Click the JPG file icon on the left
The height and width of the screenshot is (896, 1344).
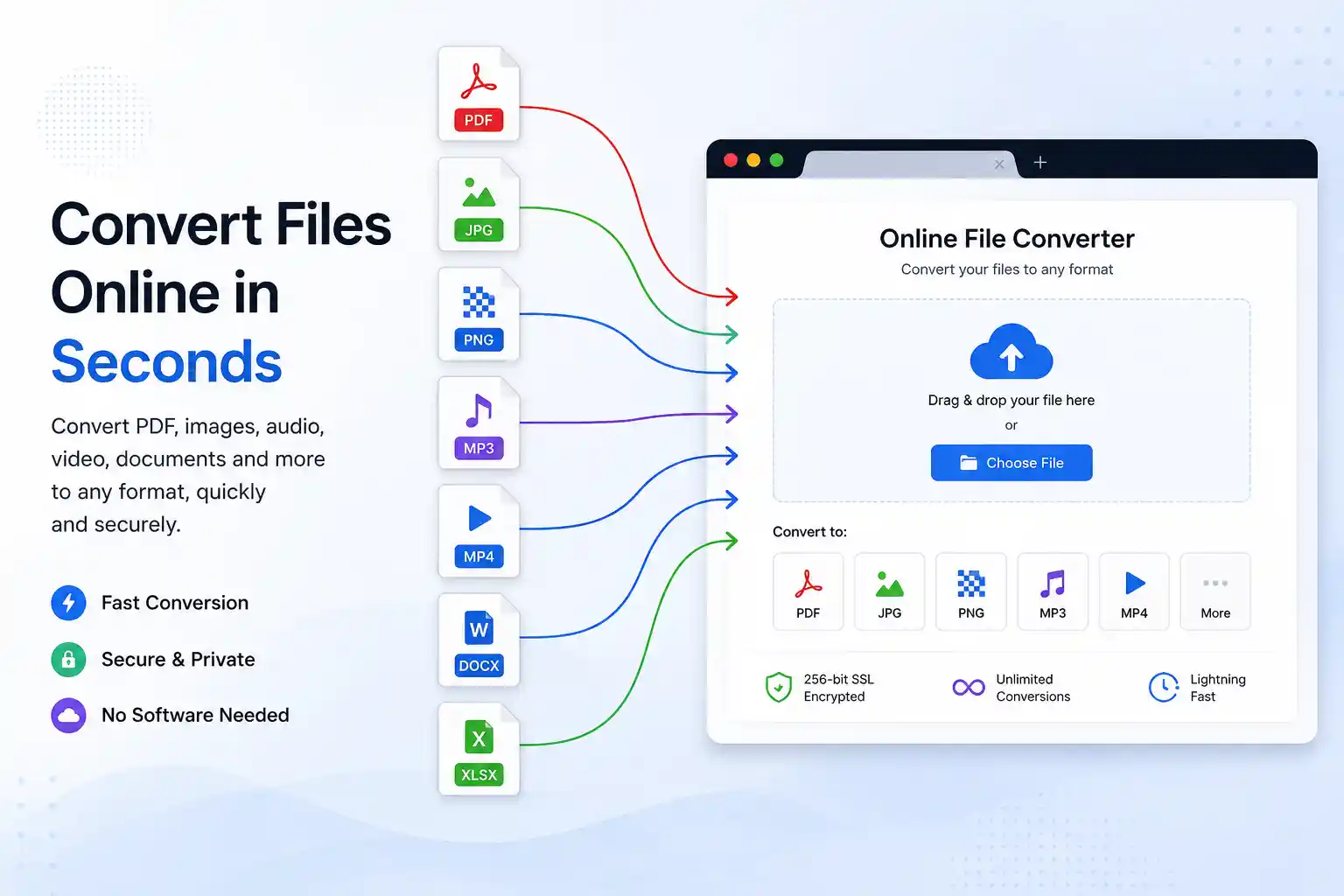pyautogui.click(x=479, y=205)
